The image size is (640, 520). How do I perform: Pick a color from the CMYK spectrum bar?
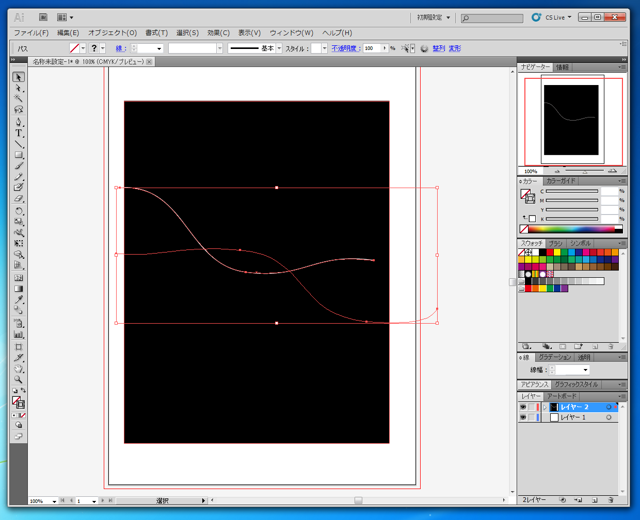[570, 229]
